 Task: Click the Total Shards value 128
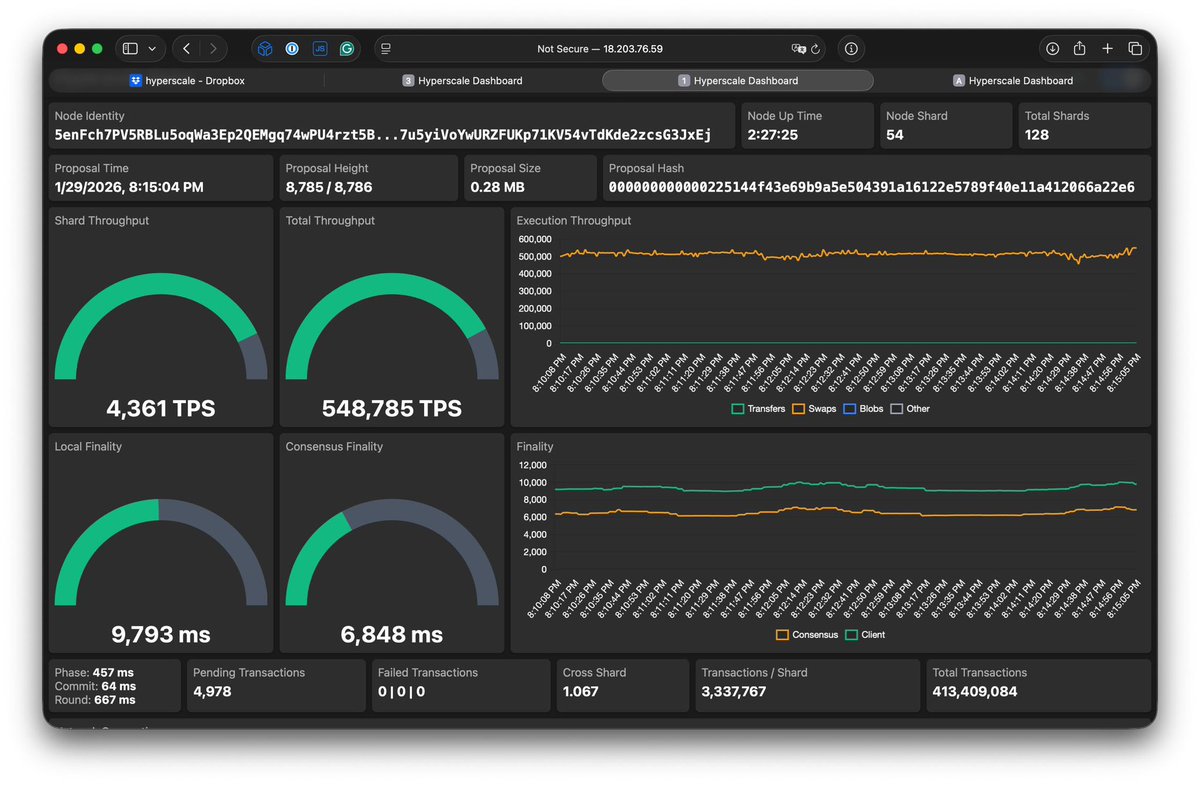(x=1037, y=135)
